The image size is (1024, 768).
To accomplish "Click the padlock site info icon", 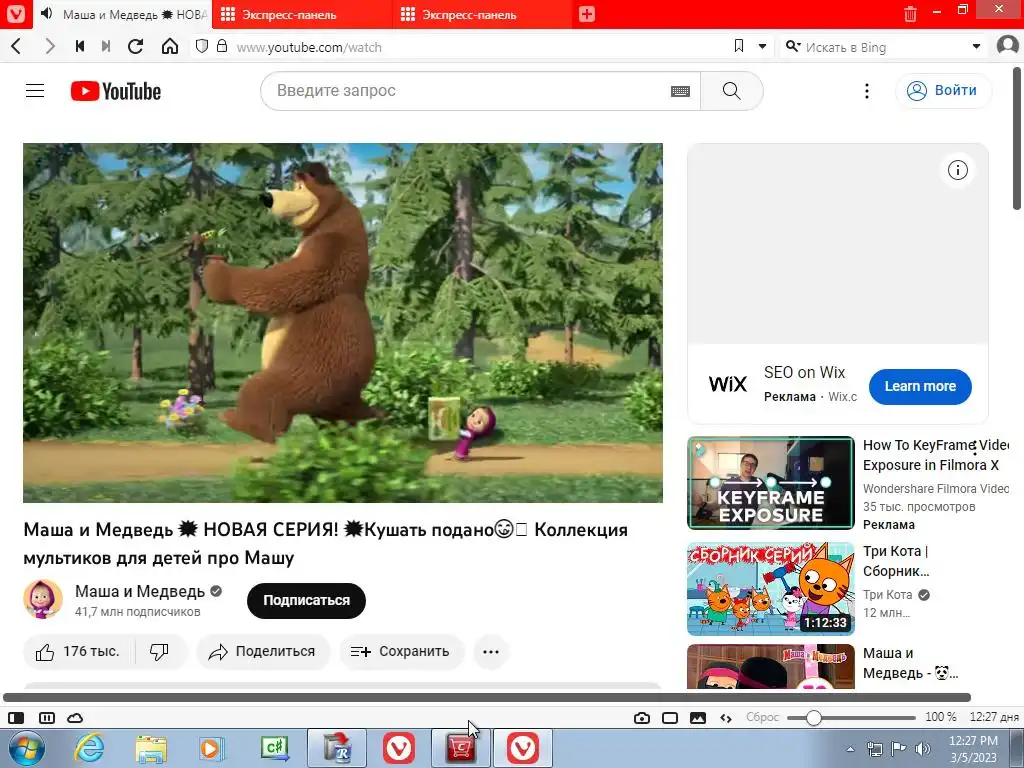I will tap(222, 46).
